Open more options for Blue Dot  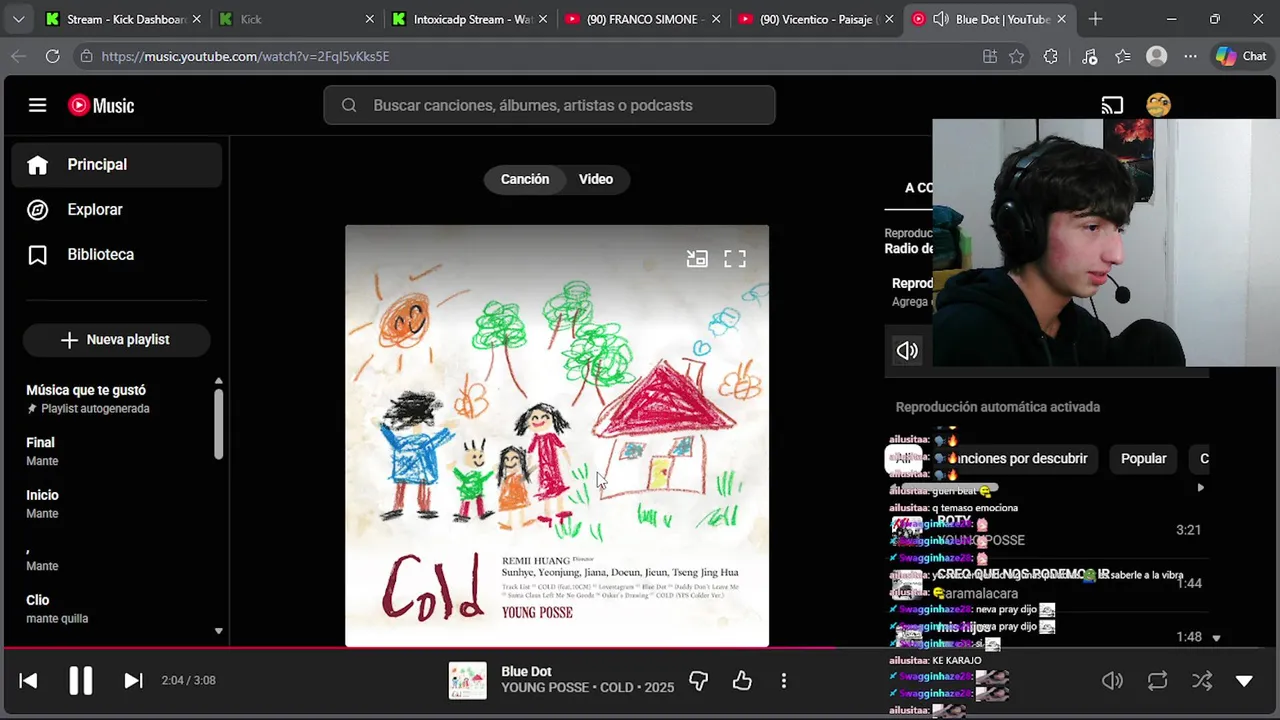click(784, 681)
